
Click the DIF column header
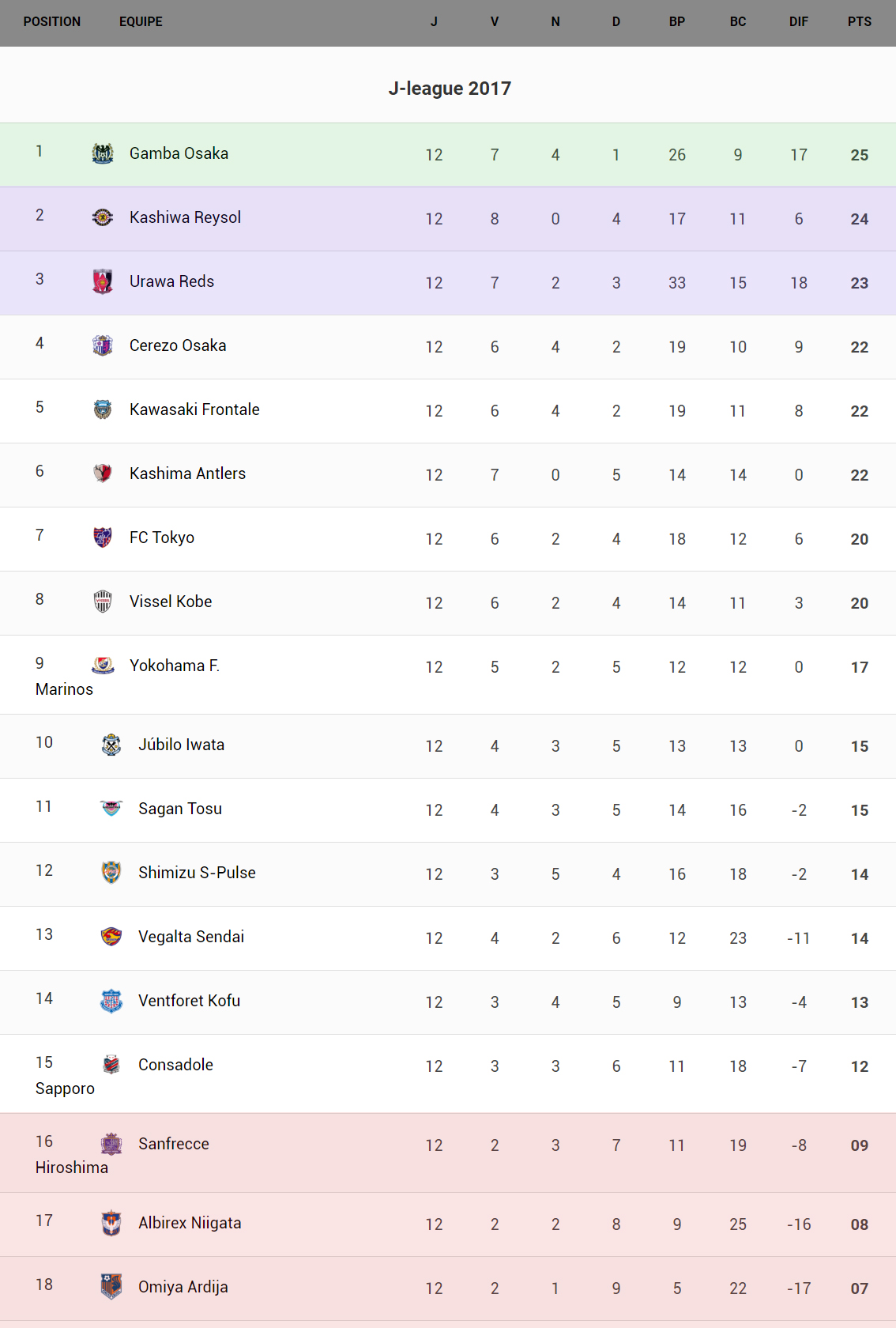tap(799, 22)
